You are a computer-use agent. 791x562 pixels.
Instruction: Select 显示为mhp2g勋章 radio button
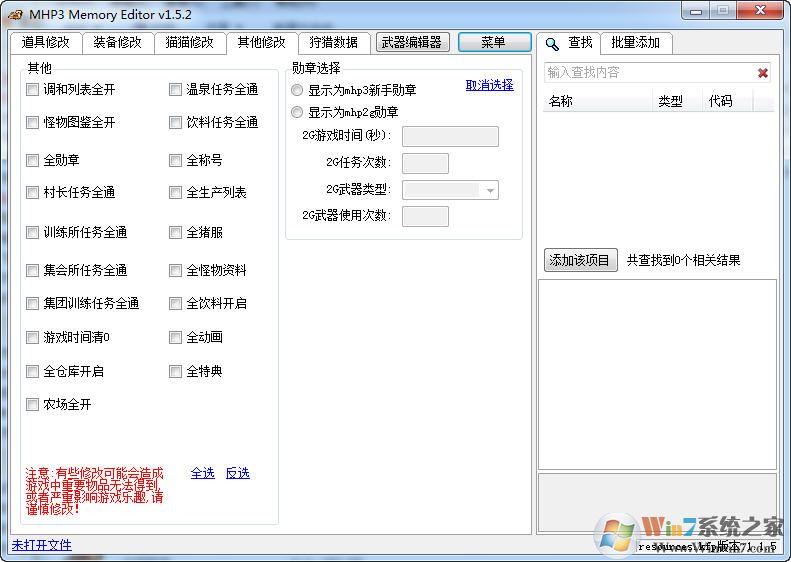point(297,112)
